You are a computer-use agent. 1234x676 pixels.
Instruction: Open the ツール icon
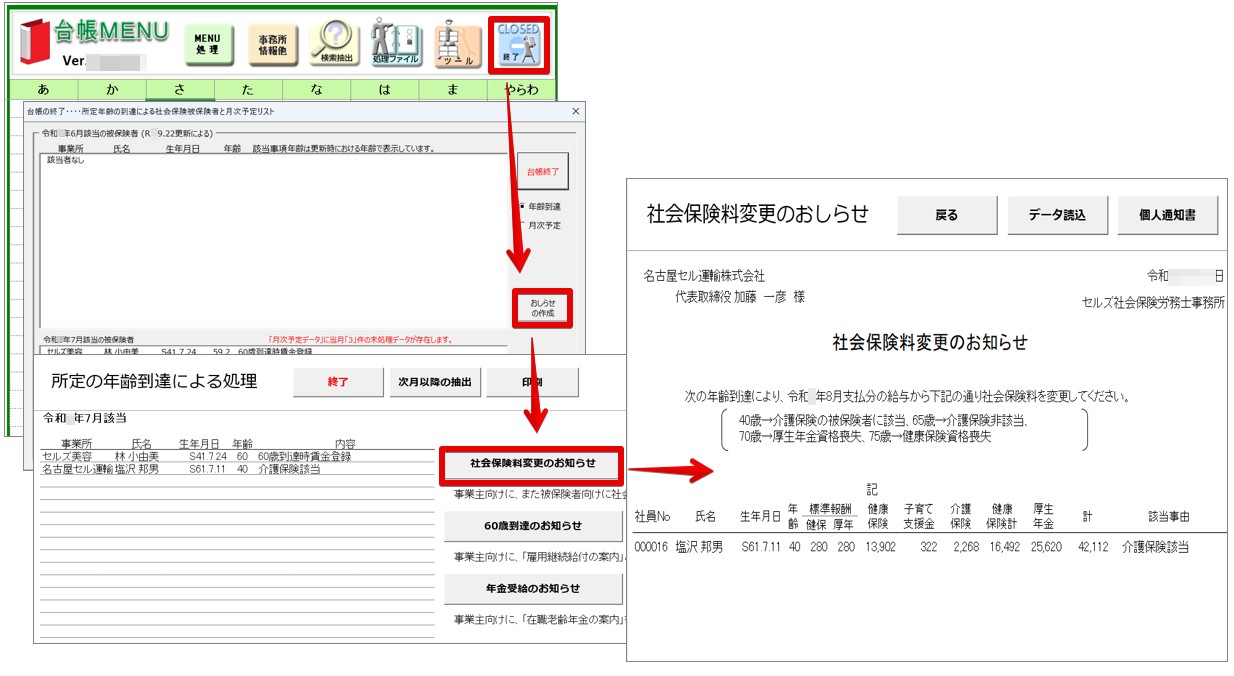(457, 44)
